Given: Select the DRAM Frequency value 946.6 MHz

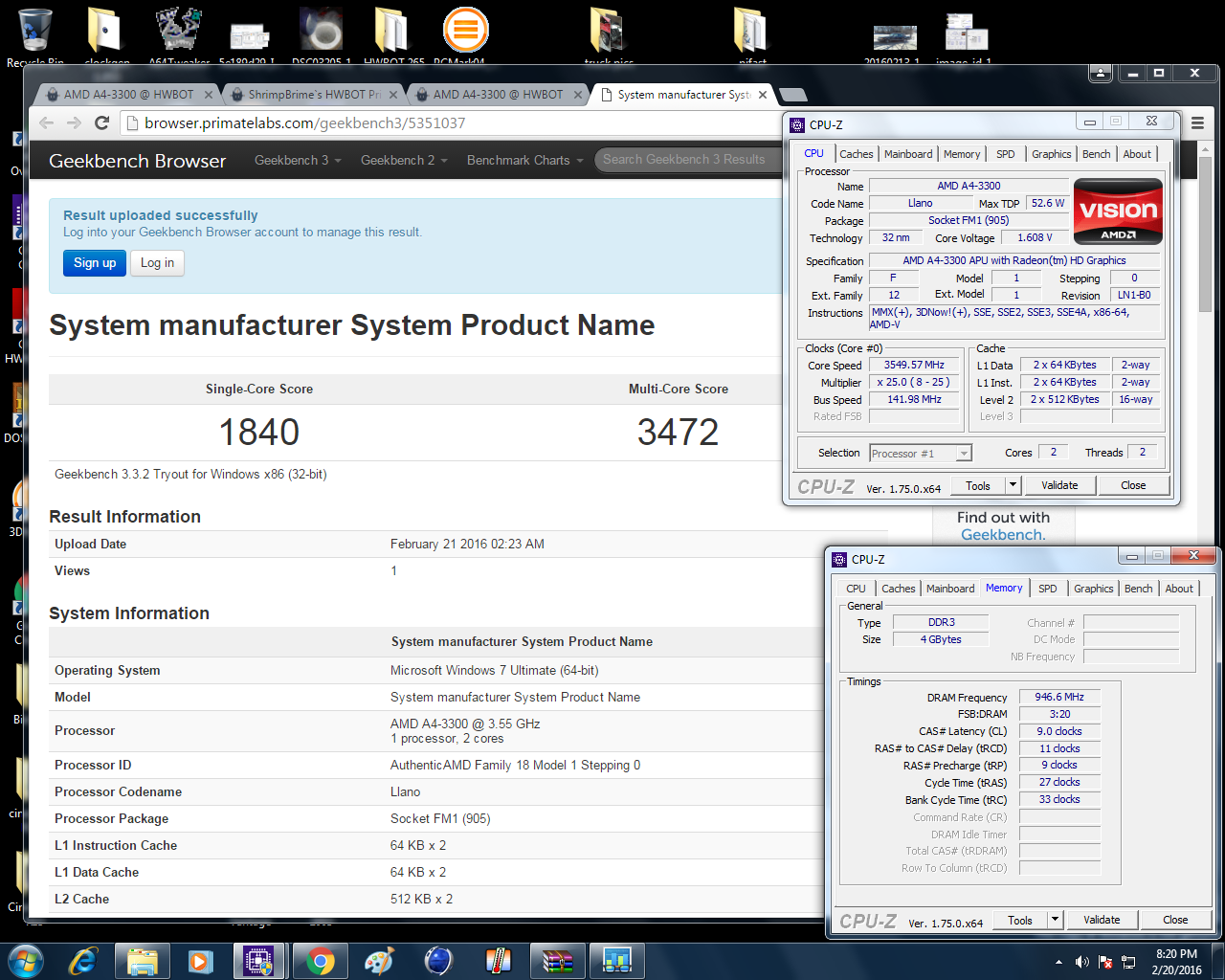Looking at the screenshot, I should coord(1059,697).
